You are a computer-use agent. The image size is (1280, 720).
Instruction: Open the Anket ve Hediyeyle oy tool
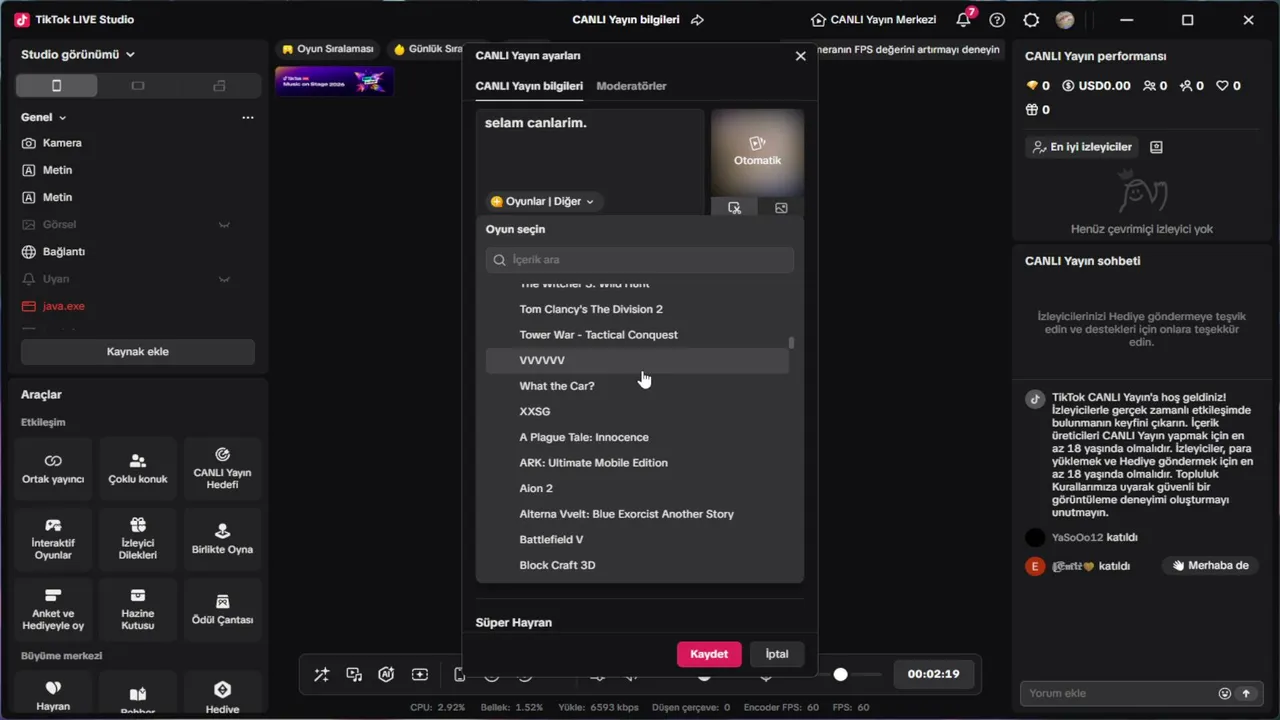pos(53,609)
